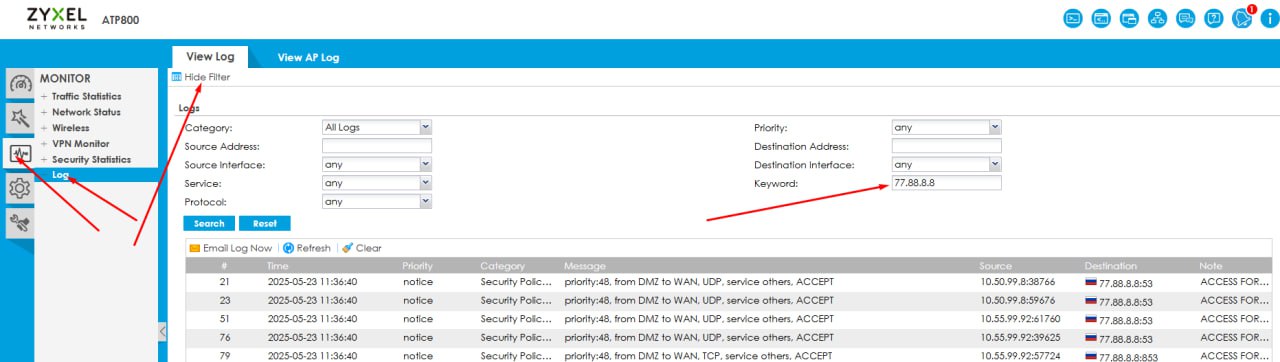Select the Monitor waveform sidebar icon
This screenshot has height=362, width=1280.
point(20,153)
